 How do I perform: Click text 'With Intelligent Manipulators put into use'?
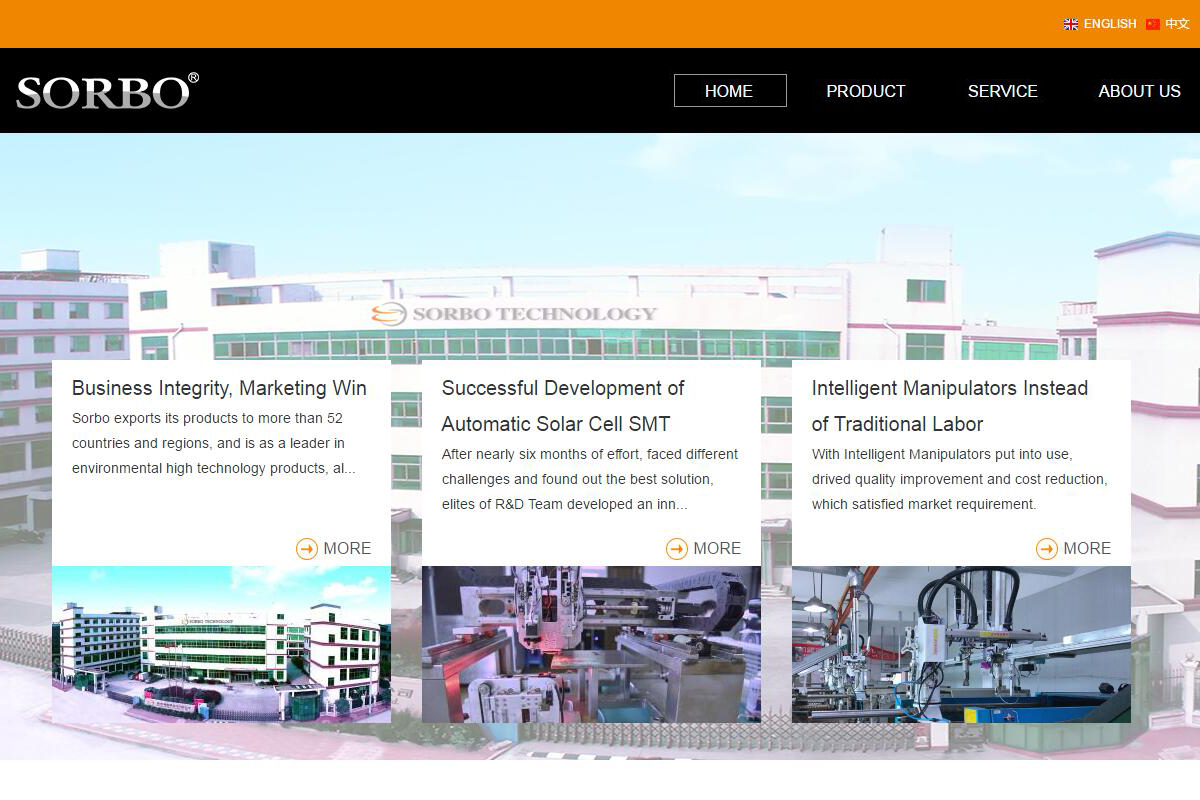[941, 454]
